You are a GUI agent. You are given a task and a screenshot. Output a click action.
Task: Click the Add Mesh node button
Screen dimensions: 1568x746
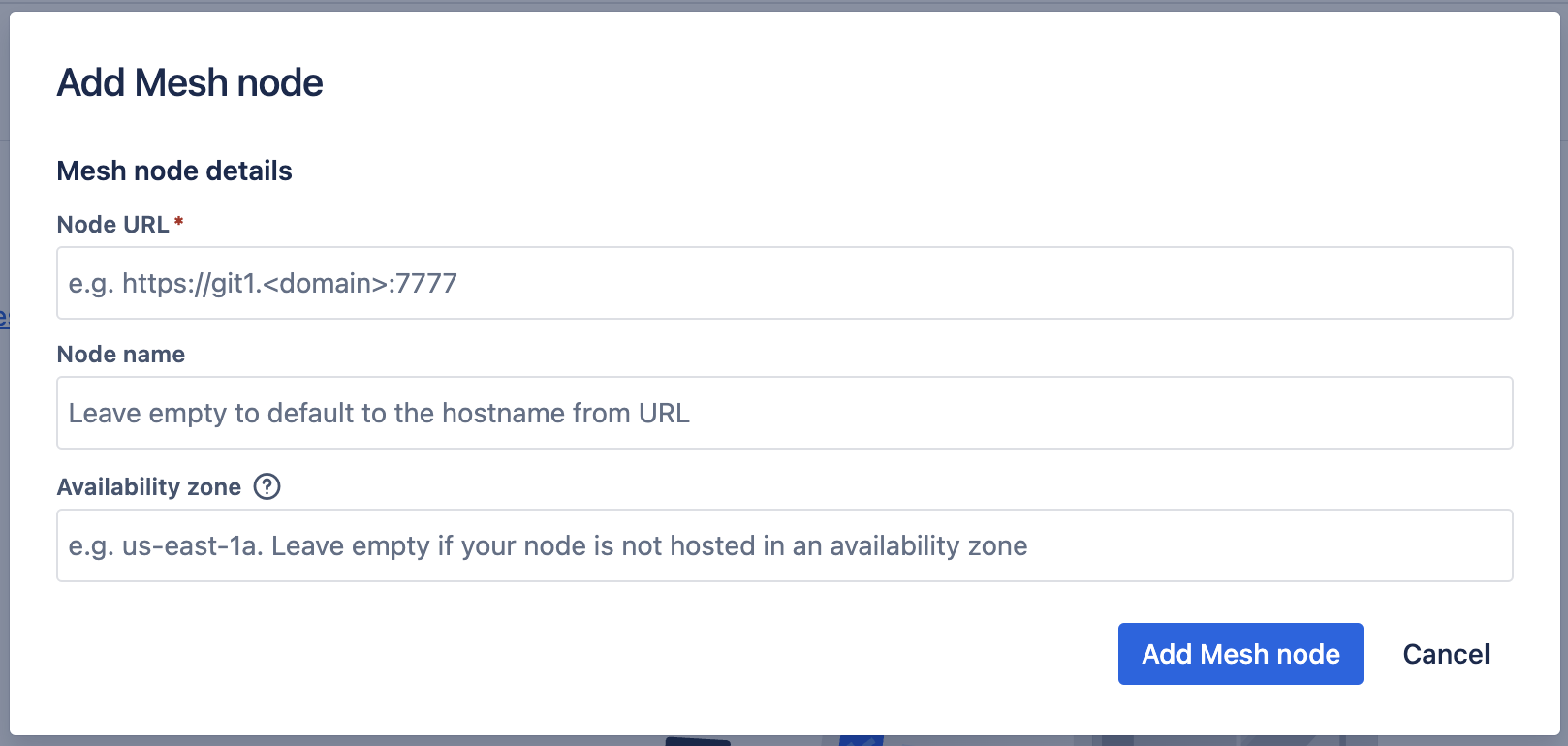coord(1240,654)
